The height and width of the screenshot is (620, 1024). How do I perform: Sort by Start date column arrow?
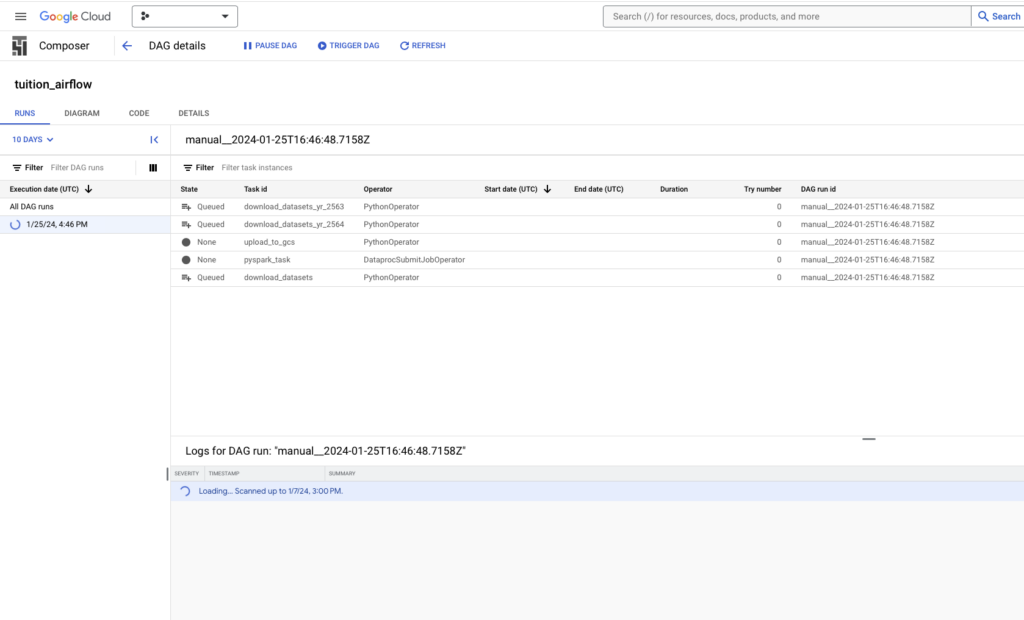[x=547, y=189]
